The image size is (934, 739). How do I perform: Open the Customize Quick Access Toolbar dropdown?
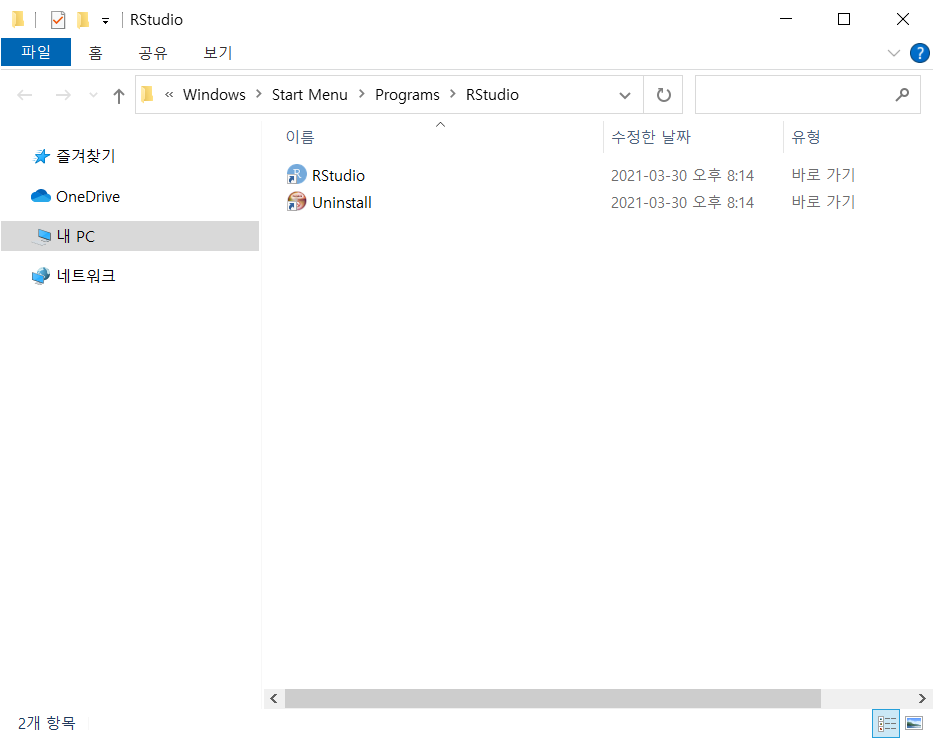point(105,21)
